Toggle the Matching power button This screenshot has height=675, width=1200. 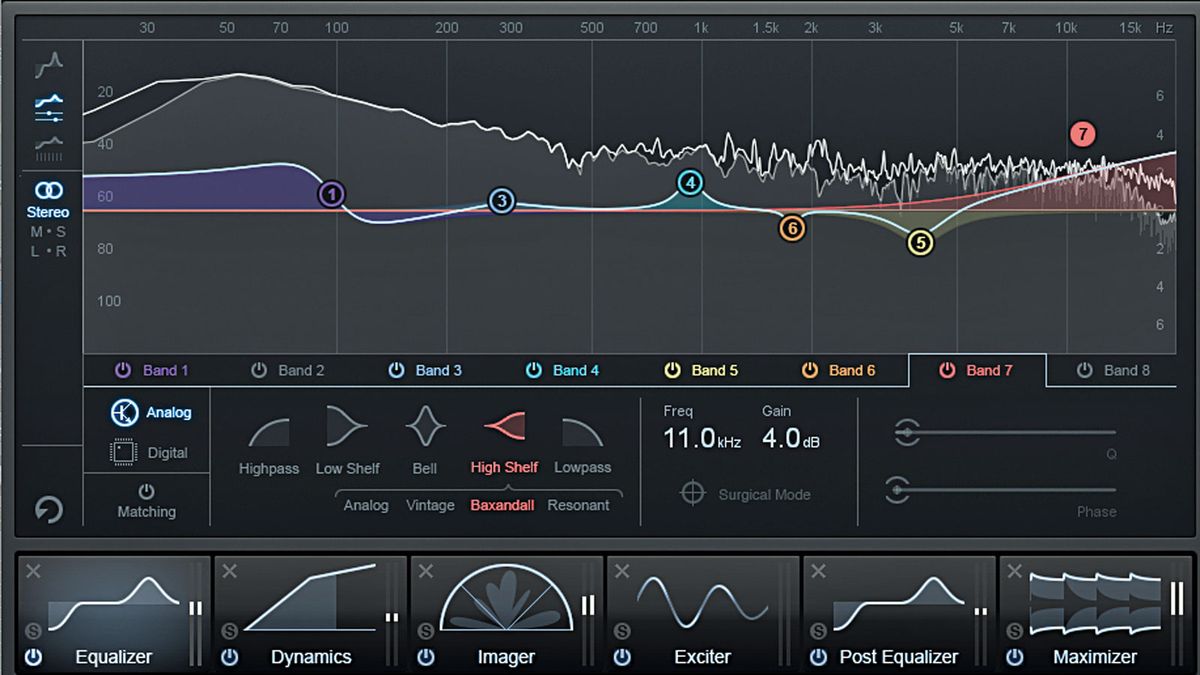coord(147,491)
